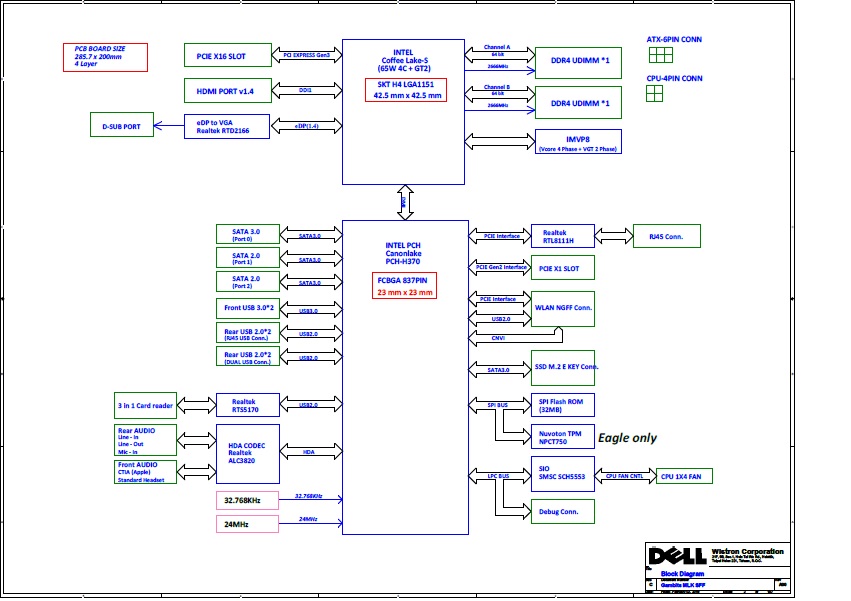
Task: Click the Dell logo in title block
Action: [x=675, y=556]
